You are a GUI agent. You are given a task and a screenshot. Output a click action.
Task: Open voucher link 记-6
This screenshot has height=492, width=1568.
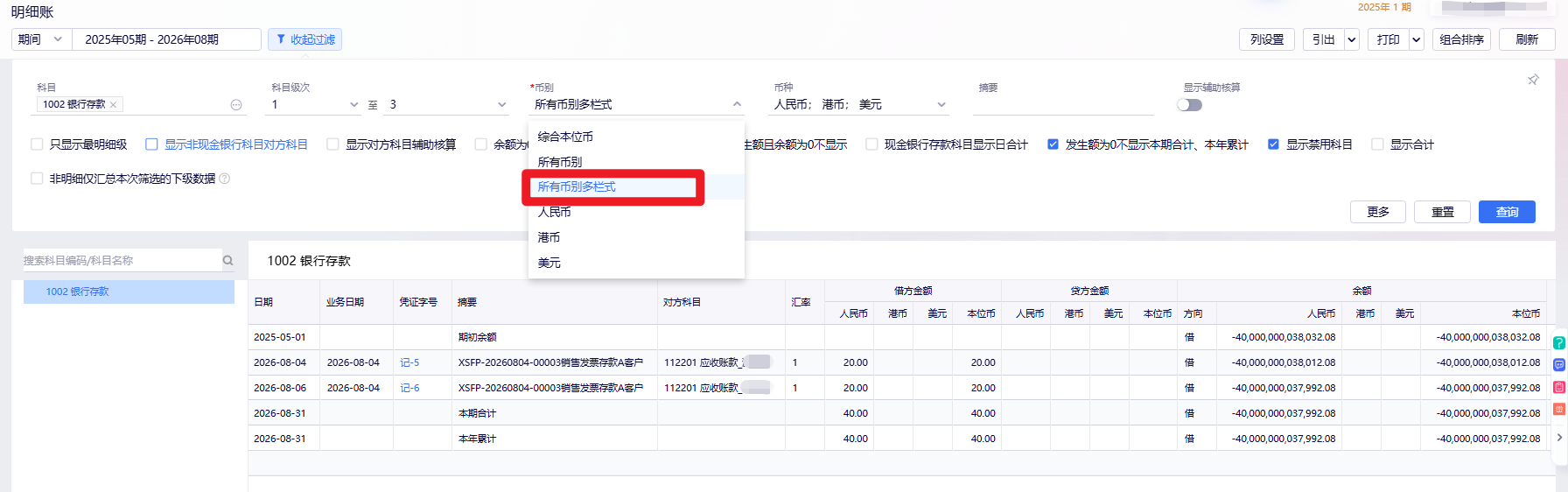[409, 388]
